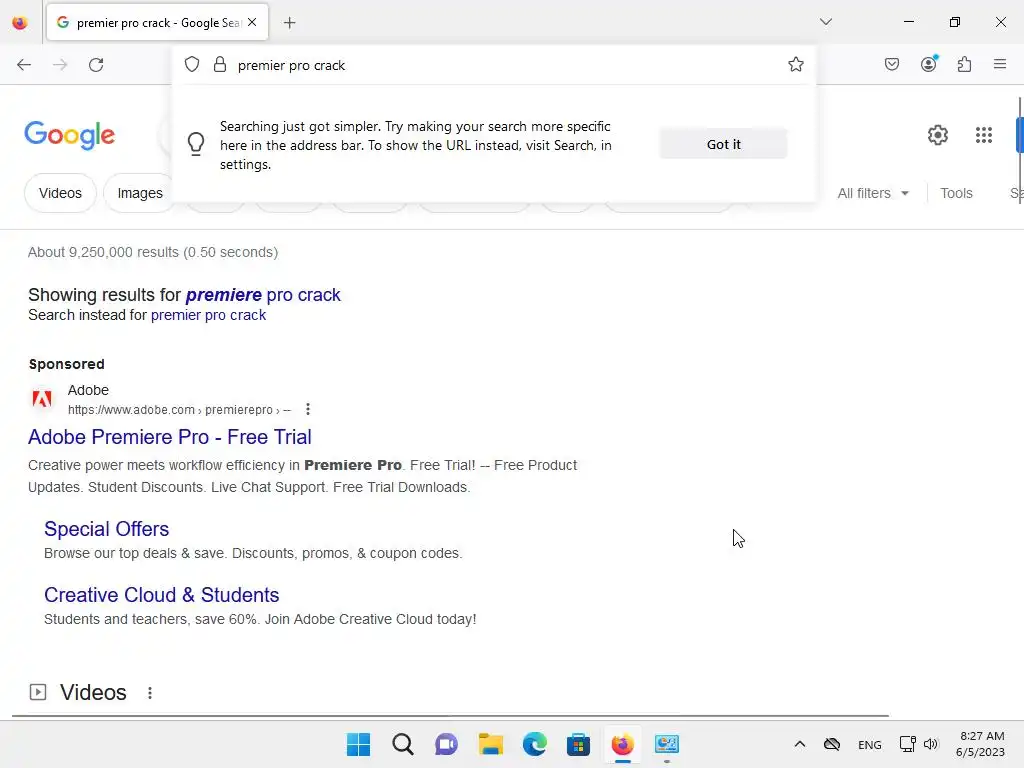The height and width of the screenshot is (768, 1024).
Task: Open the Firefox View icon
Action: click(x=20, y=23)
